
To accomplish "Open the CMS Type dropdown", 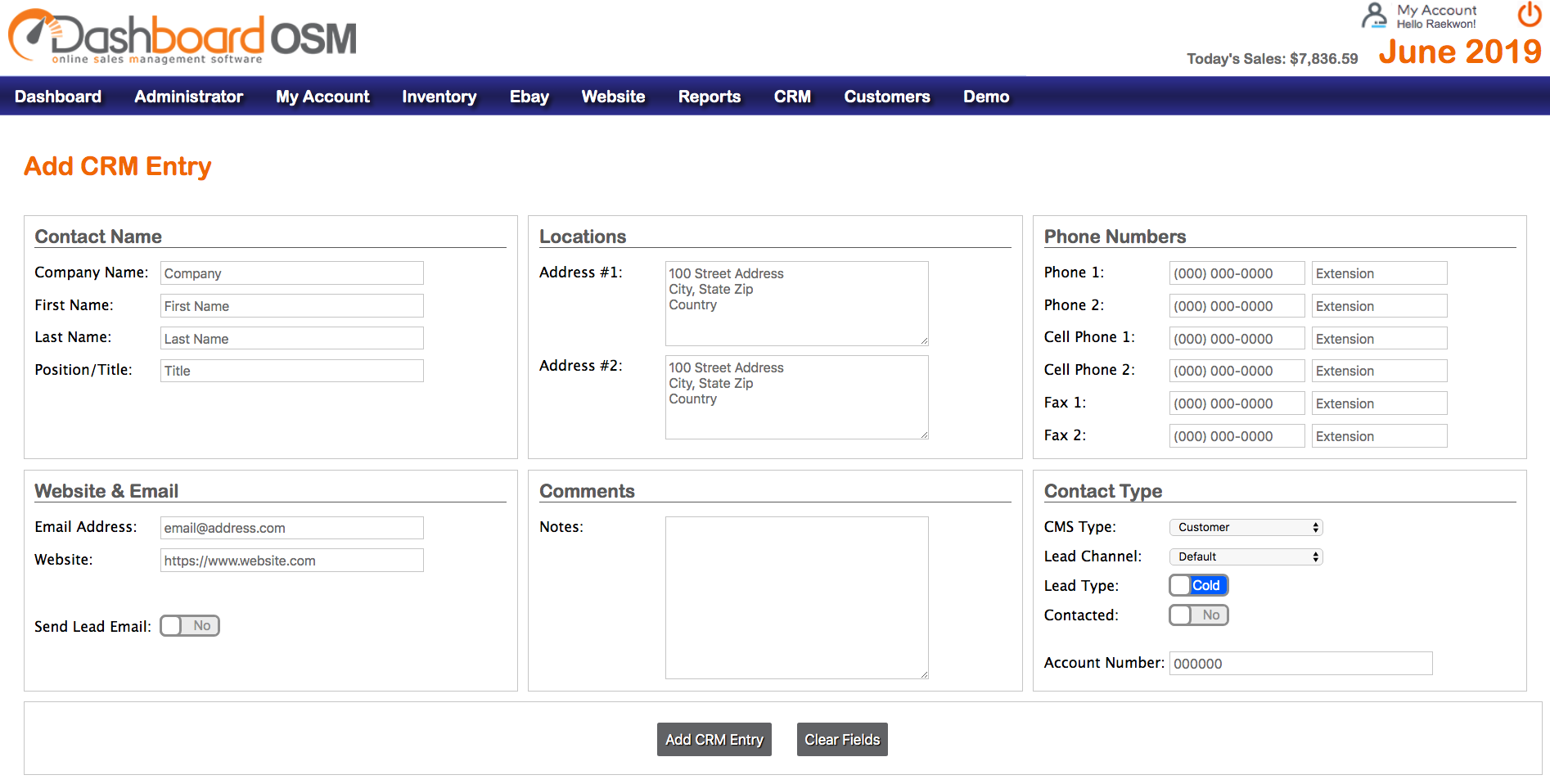I will [1246, 527].
